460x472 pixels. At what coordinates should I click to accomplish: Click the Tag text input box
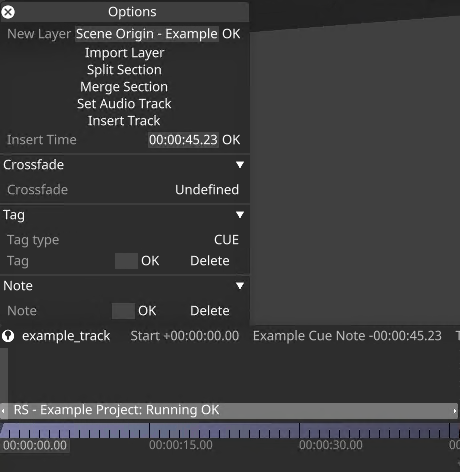pos(126,261)
